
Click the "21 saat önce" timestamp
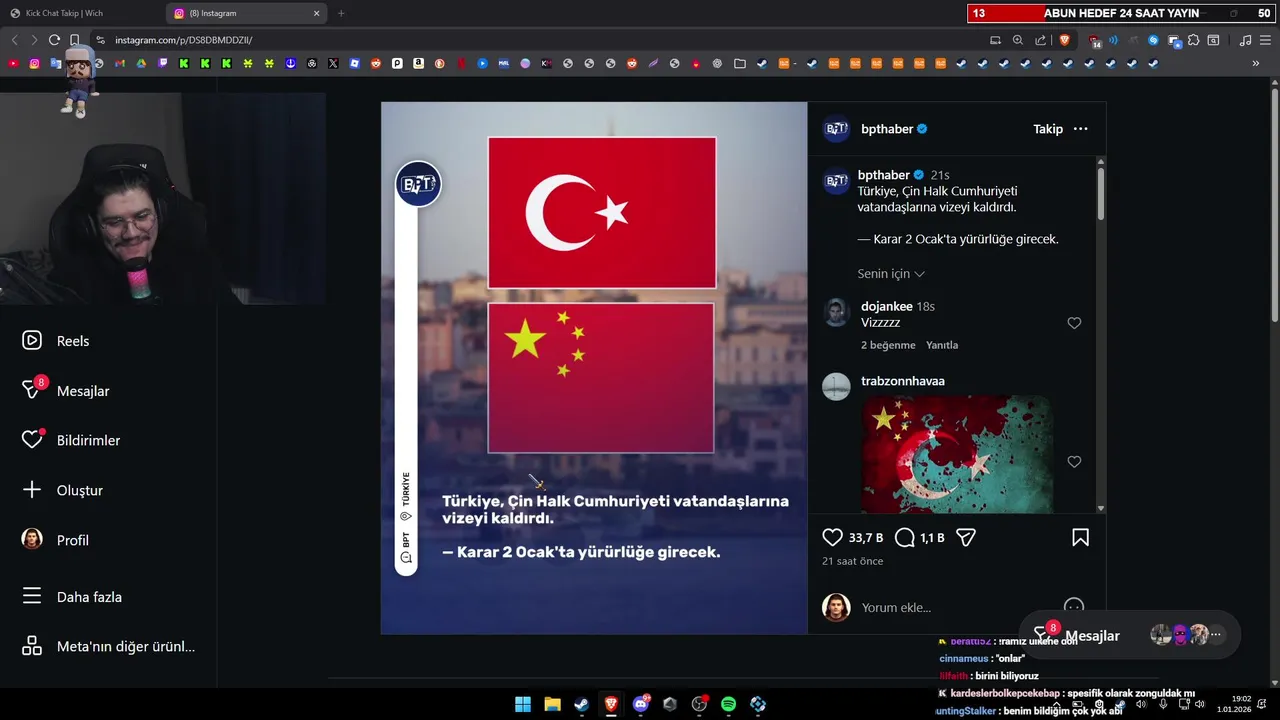pyautogui.click(x=852, y=561)
